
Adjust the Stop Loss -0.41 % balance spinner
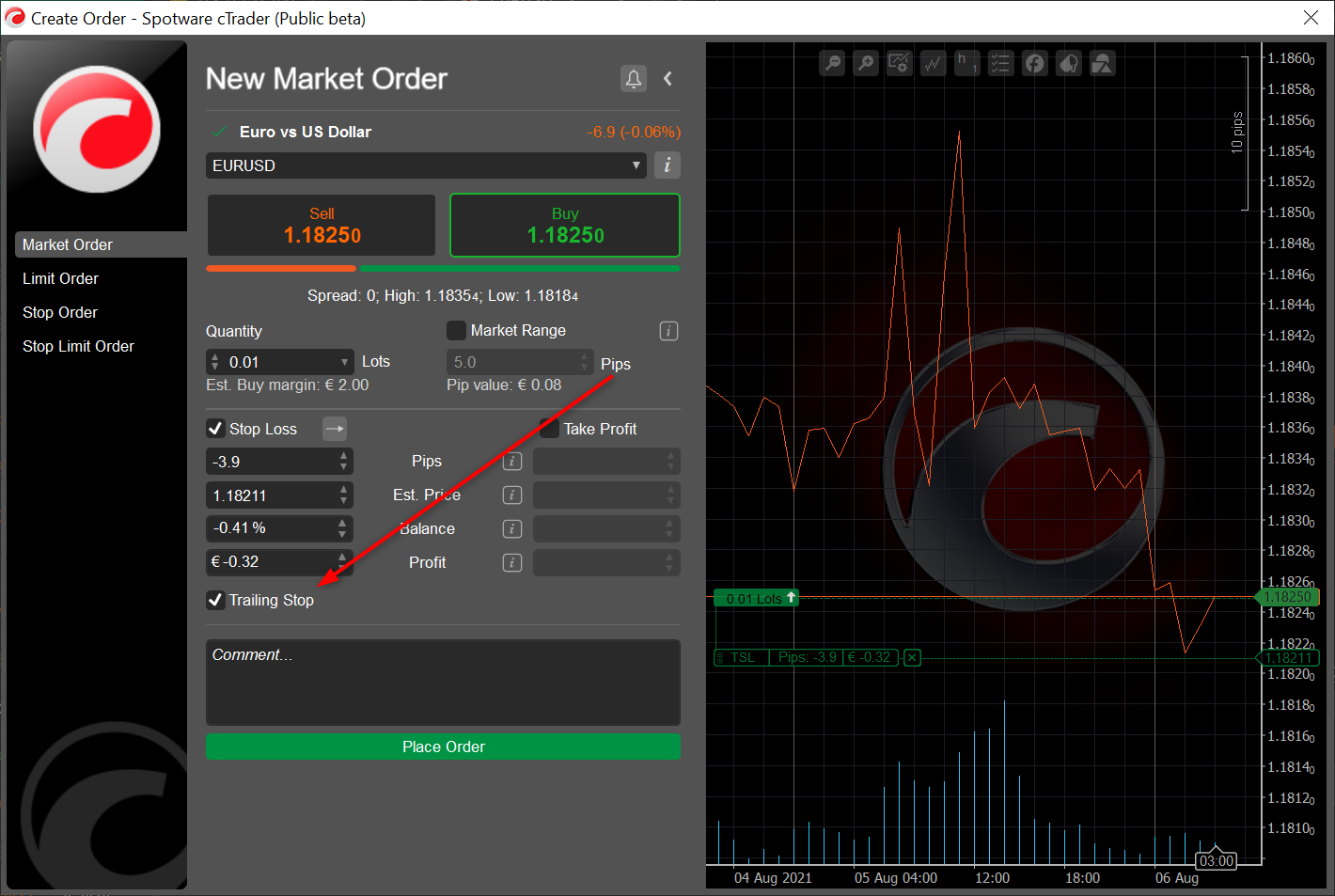click(342, 529)
